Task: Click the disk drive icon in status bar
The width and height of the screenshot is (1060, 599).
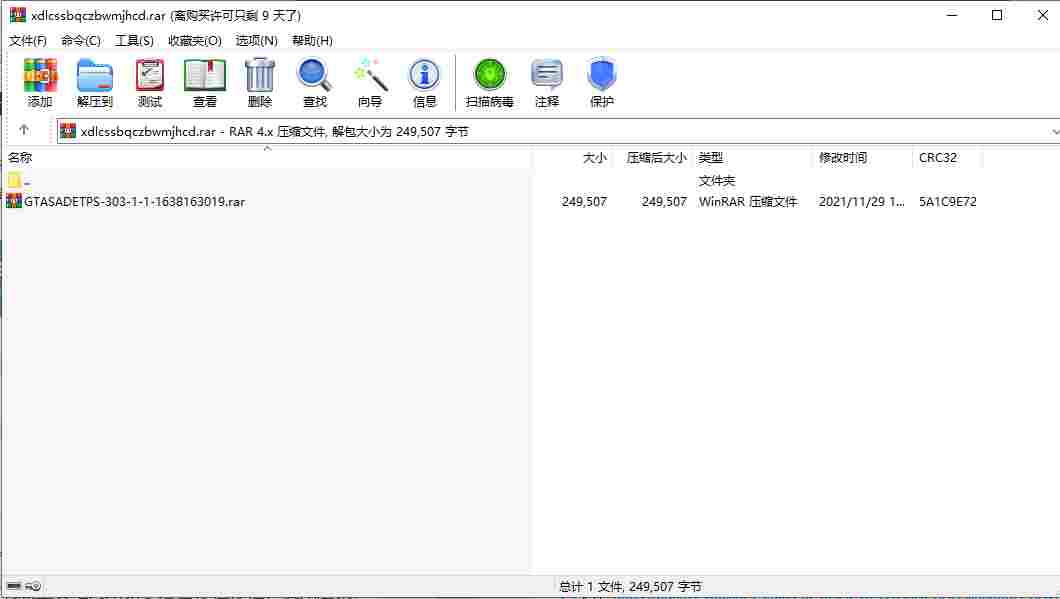Action: point(14,585)
